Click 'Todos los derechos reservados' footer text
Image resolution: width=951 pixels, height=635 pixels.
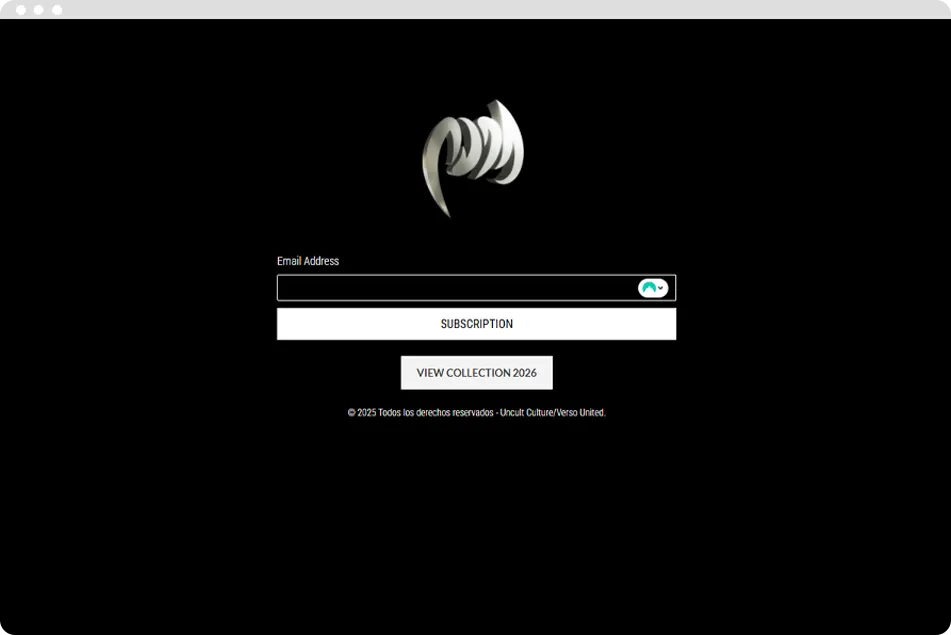click(435, 413)
